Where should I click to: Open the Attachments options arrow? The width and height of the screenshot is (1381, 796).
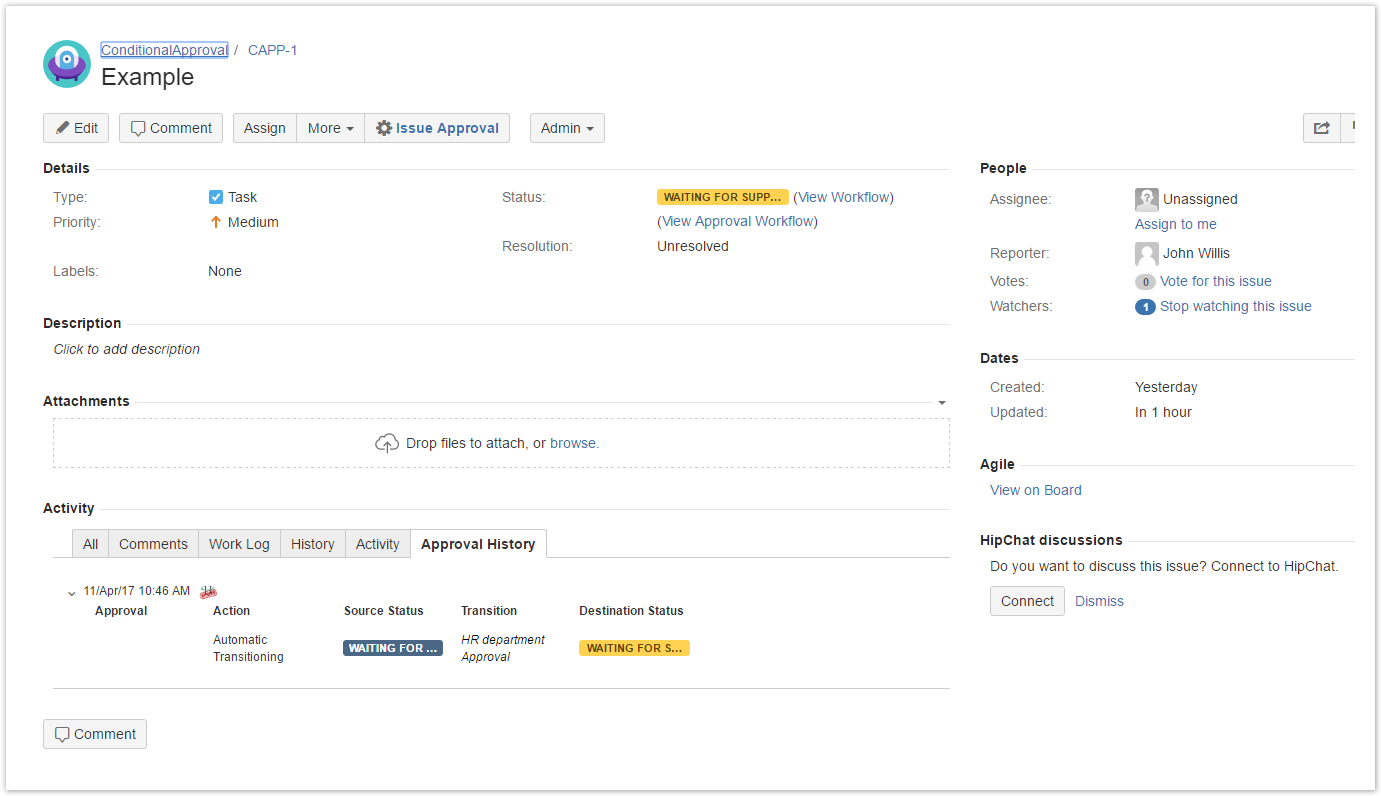tap(941, 402)
